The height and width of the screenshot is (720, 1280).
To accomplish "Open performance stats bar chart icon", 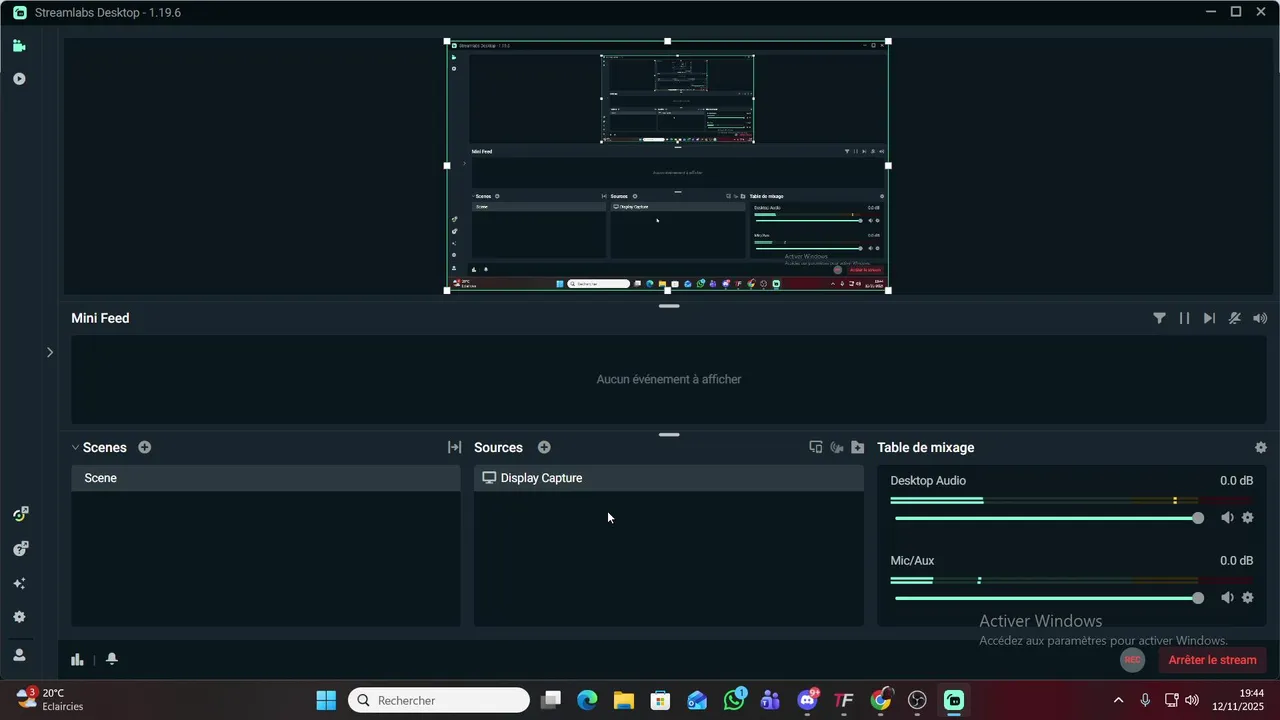I will click(x=77, y=659).
